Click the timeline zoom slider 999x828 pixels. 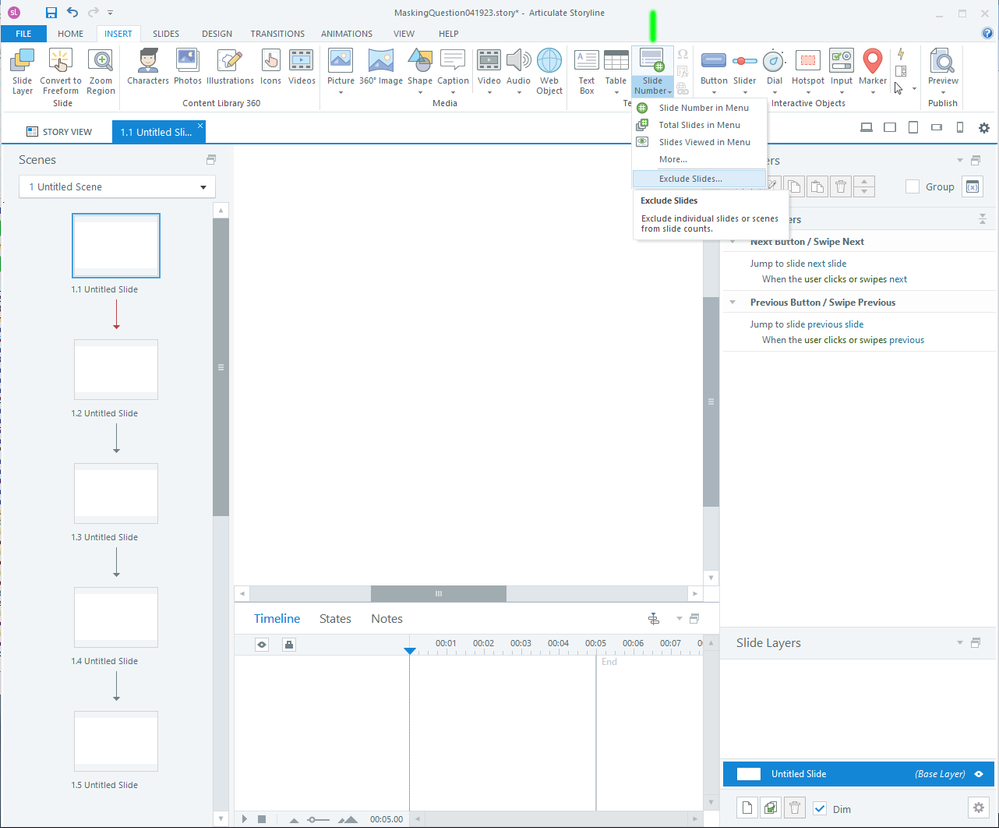pos(318,819)
